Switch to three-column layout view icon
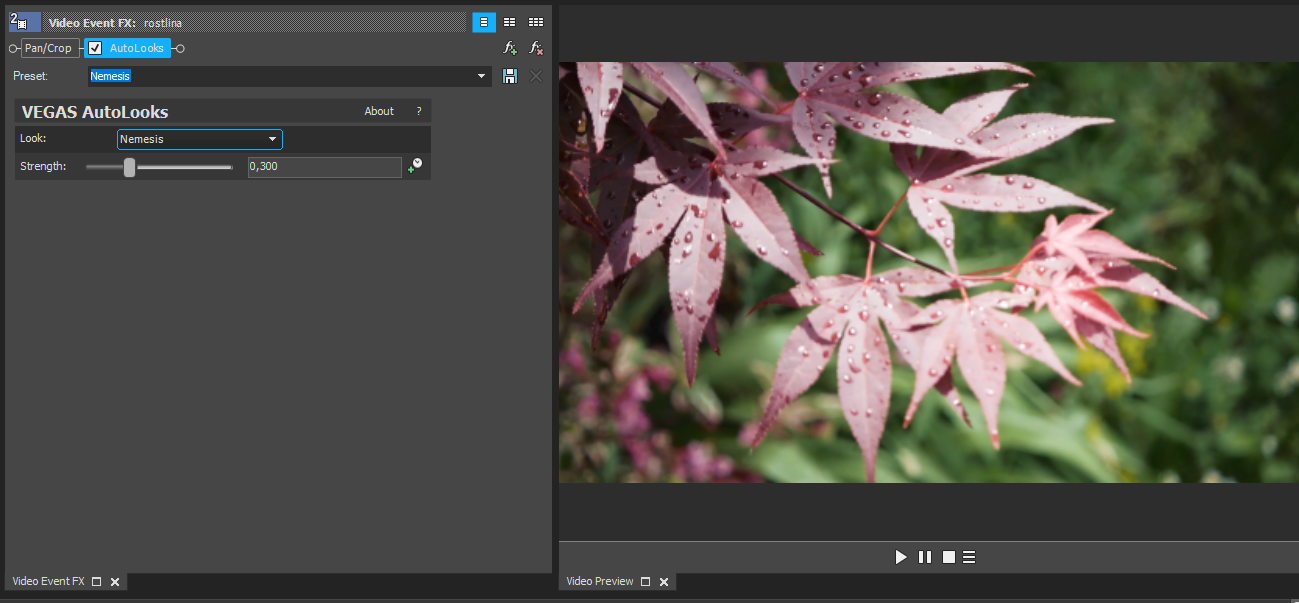 (x=536, y=22)
